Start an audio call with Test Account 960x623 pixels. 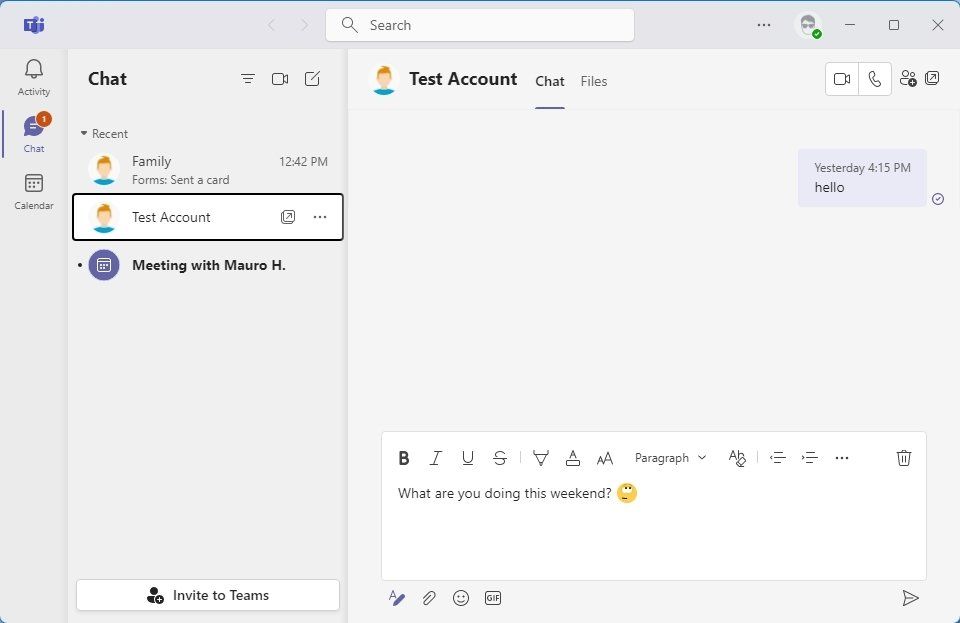click(875, 79)
